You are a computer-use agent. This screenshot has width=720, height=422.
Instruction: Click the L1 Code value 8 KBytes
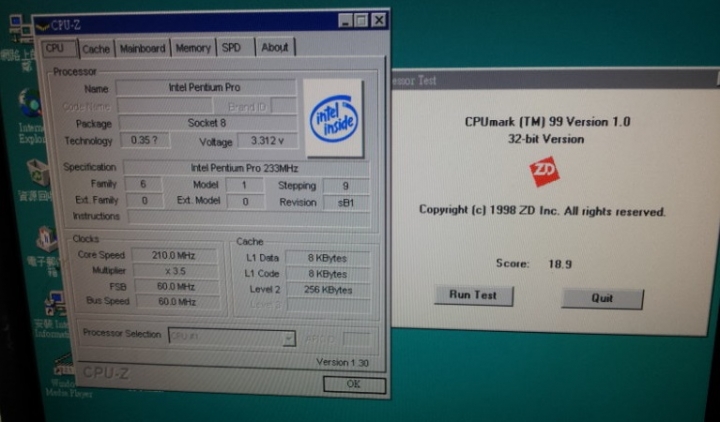[328, 274]
